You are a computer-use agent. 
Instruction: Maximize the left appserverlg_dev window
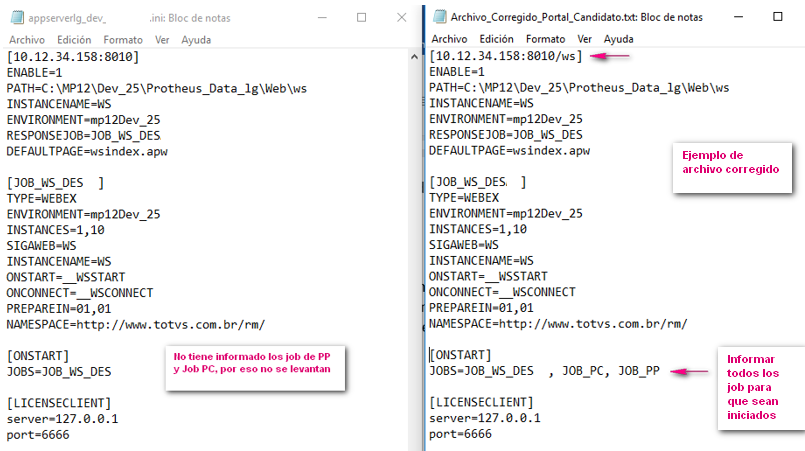point(361,17)
